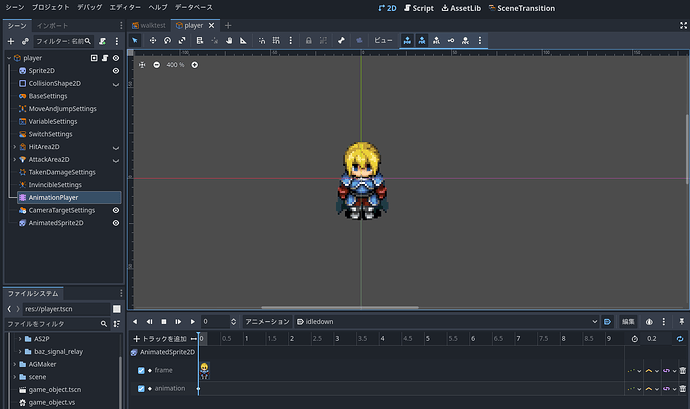
Task: Select the Rotate Mode tool
Action: pos(167,41)
